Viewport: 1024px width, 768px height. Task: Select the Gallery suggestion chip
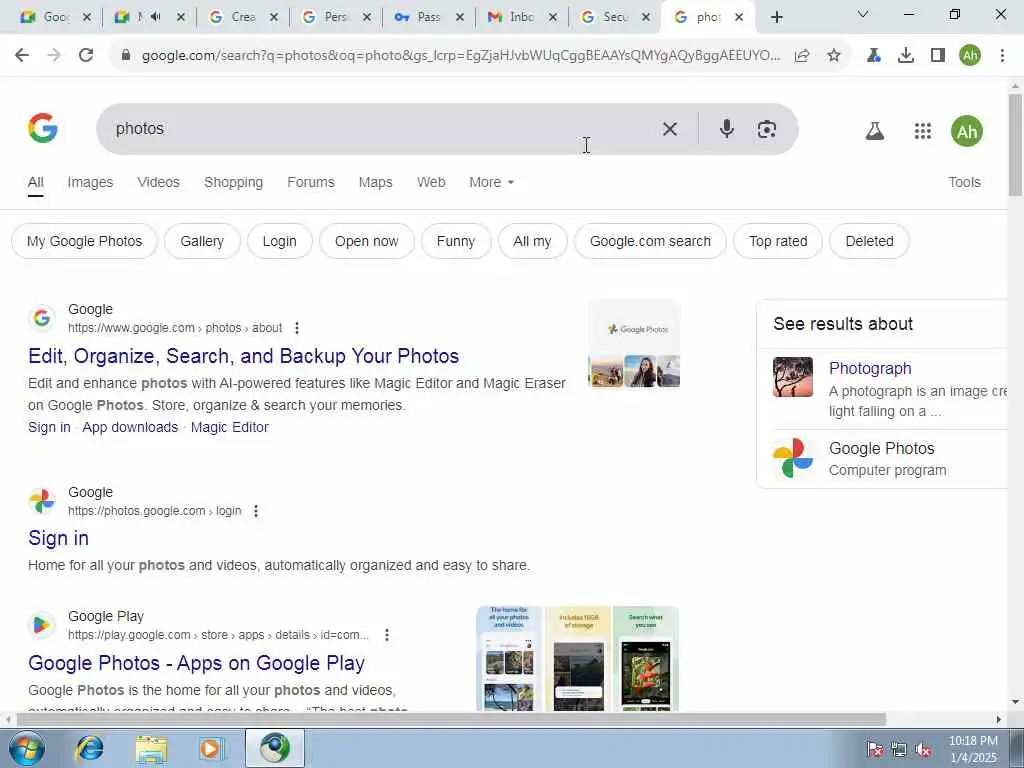pyautogui.click(x=202, y=241)
